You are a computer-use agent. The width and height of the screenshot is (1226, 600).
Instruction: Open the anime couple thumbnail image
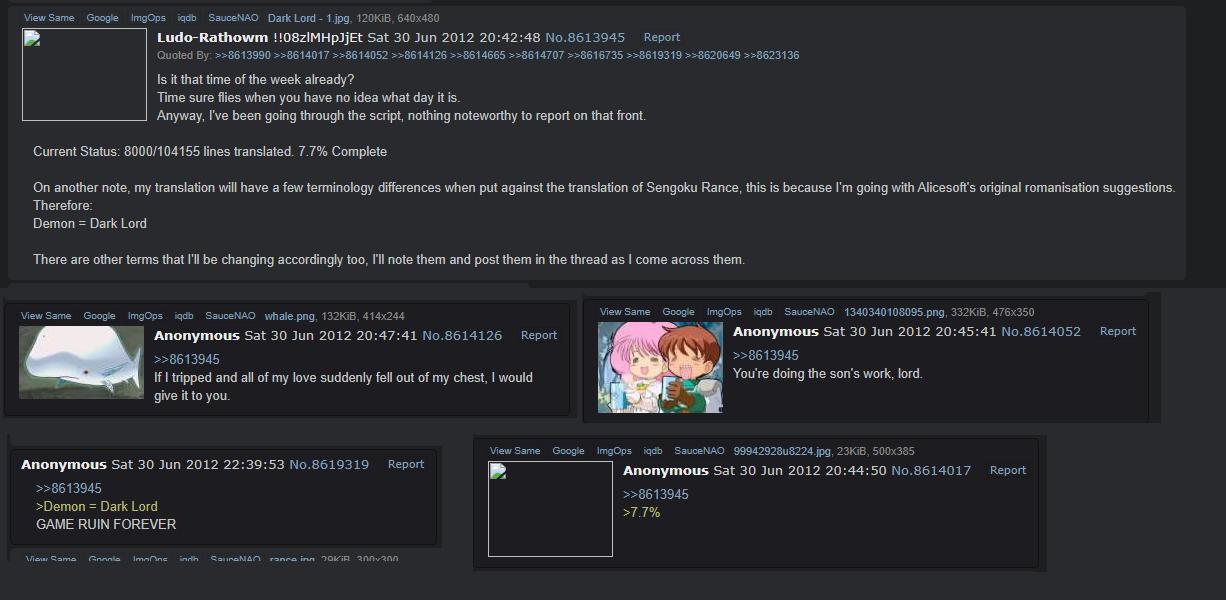click(660, 367)
